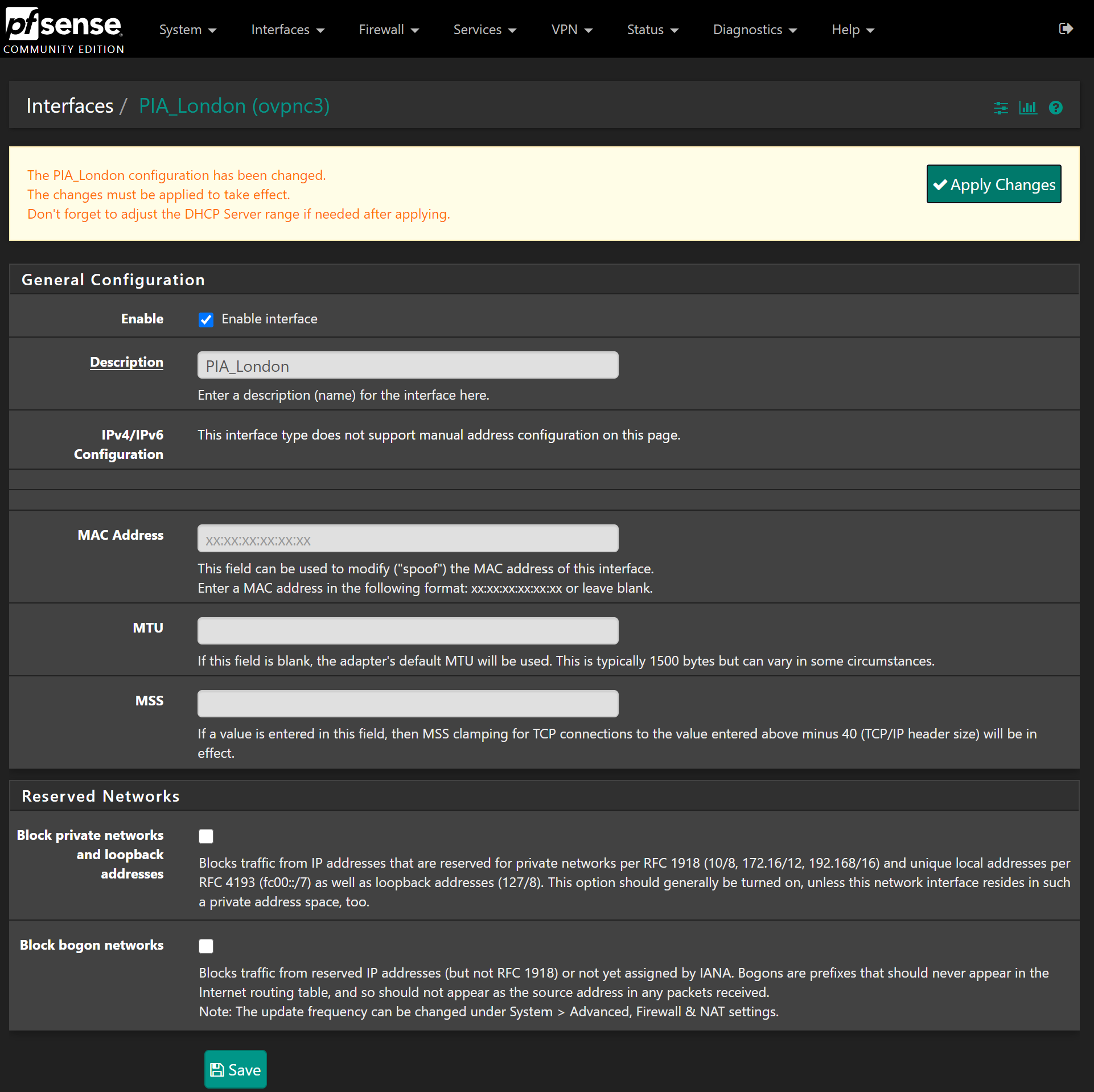Image resolution: width=1094 pixels, height=1092 pixels.
Task: Open the Services dropdown menu
Action: click(x=483, y=30)
